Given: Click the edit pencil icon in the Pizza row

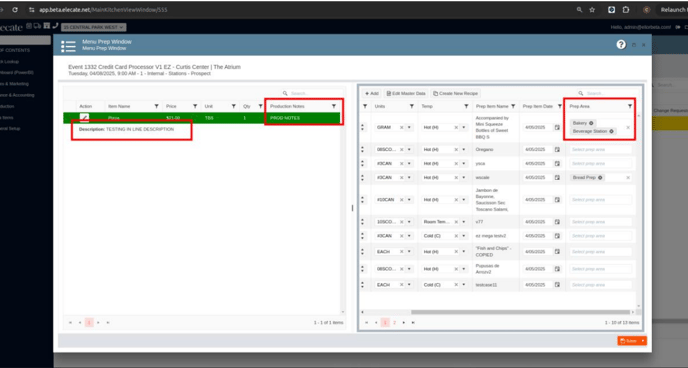Looking at the screenshot, I should pyautogui.click(x=84, y=118).
